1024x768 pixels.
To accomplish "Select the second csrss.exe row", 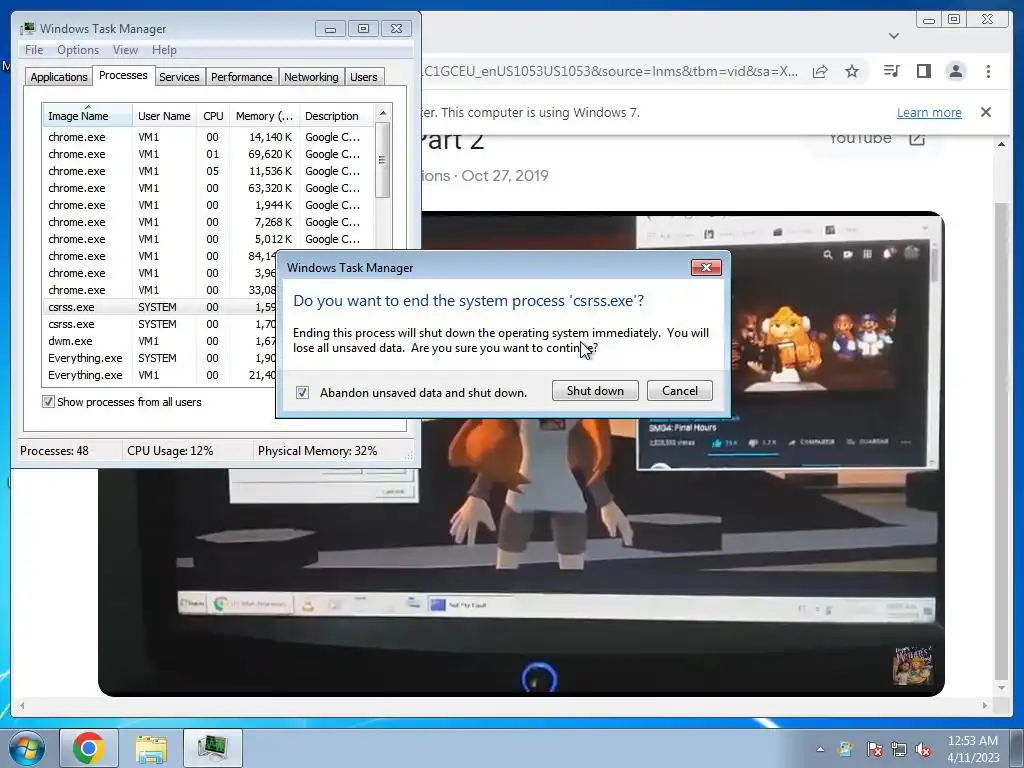I will click(159, 324).
